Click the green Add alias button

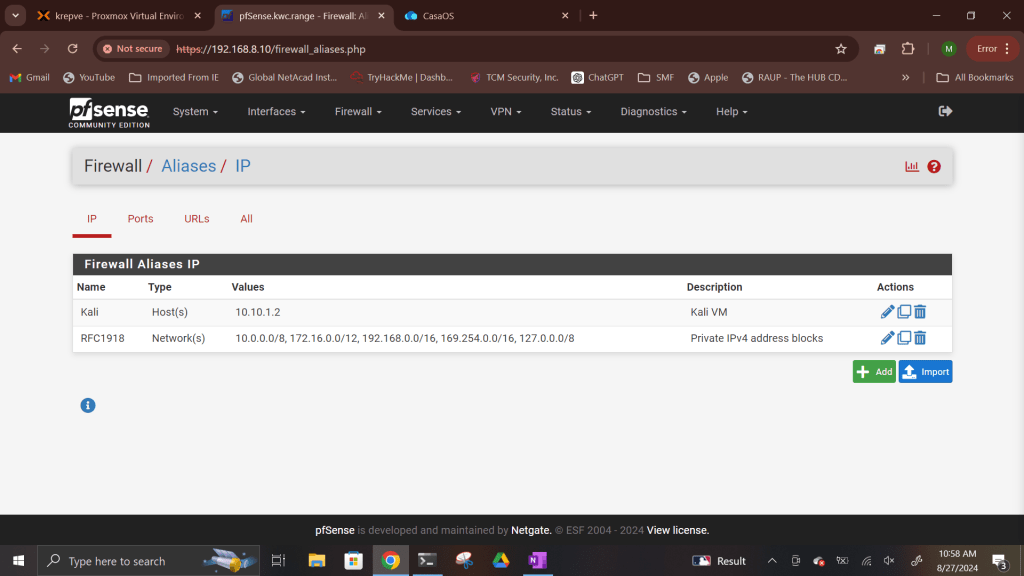(874, 372)
